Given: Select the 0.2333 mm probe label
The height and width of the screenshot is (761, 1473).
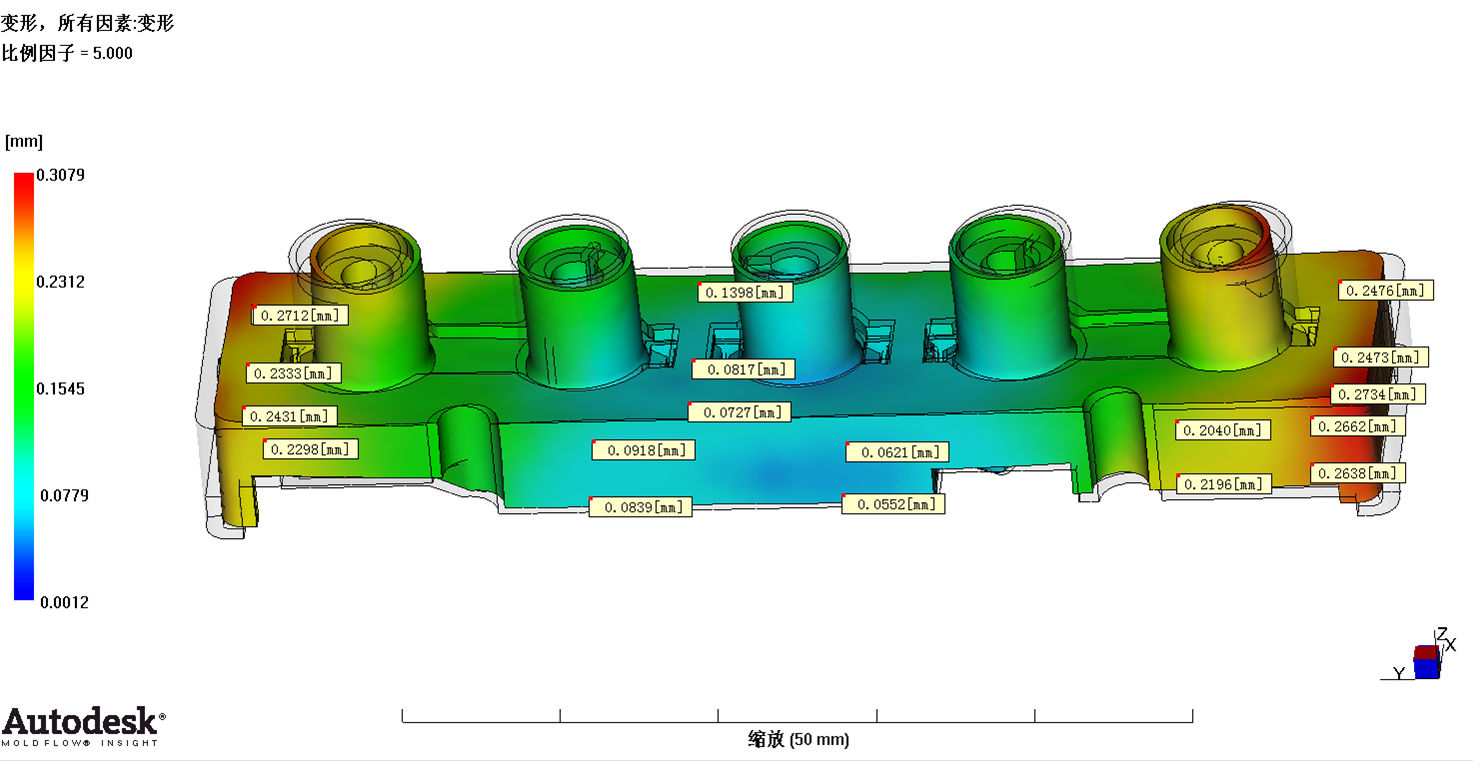Looking at the screenshot, I should pos(293,373).
